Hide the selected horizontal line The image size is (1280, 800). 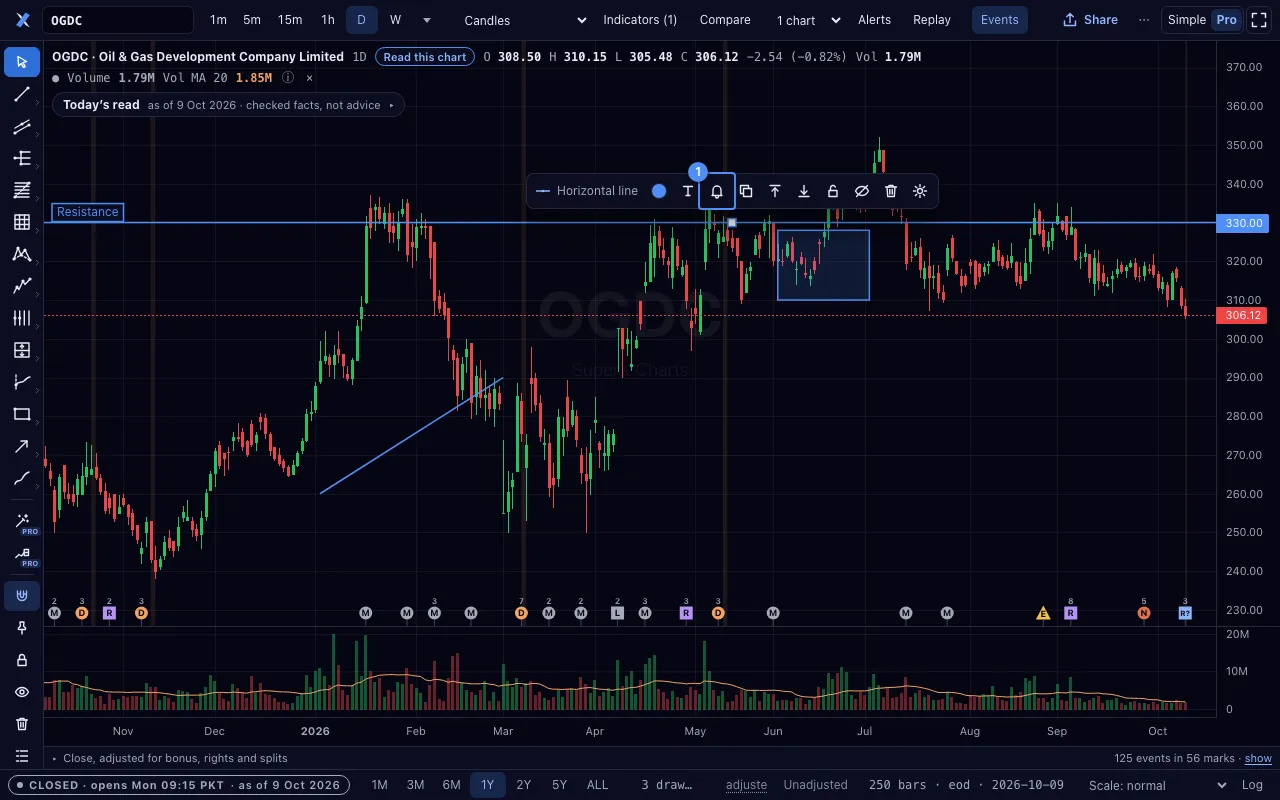click(x=862, y=191)
